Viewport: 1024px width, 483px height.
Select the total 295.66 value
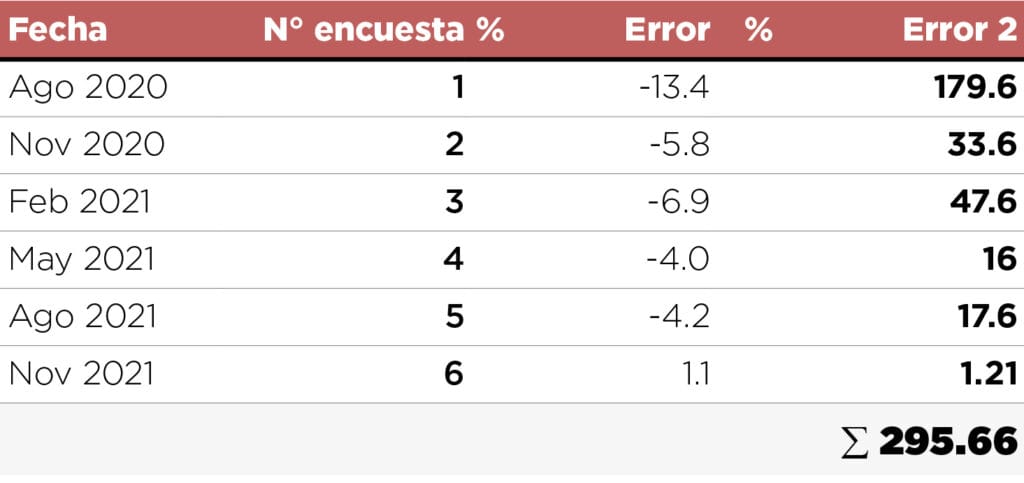click(x=948, y=441)
